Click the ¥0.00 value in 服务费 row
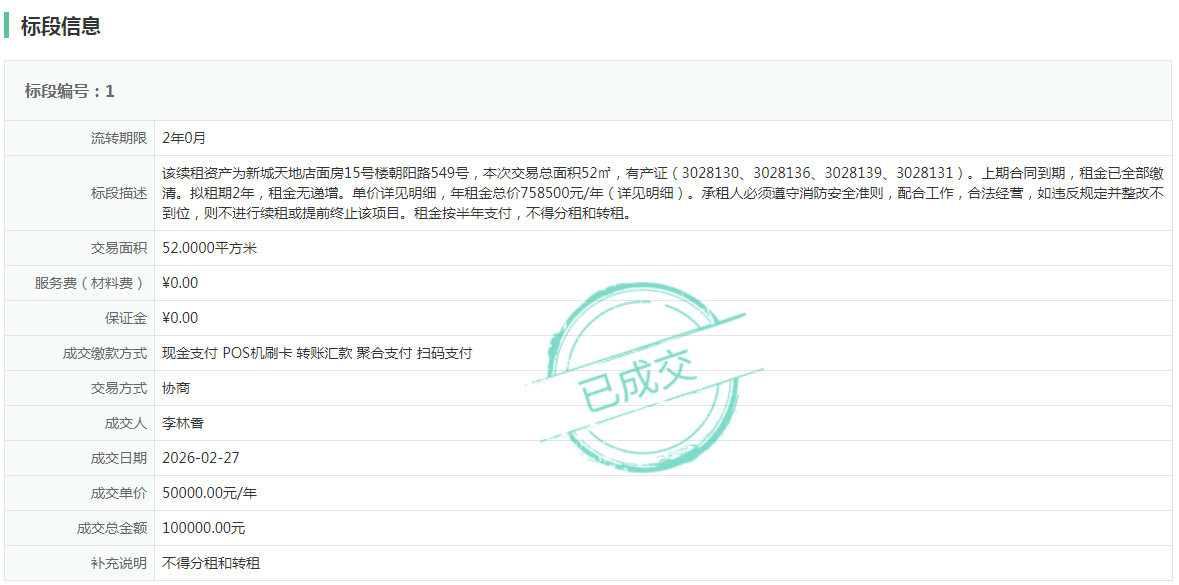The image size is (1179, 585). pyautogui.click(x=180, y=283)
